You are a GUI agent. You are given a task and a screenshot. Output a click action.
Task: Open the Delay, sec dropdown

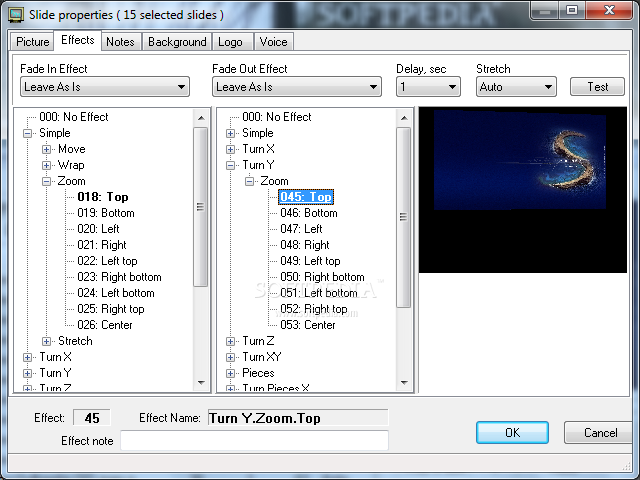pos(428,87)
